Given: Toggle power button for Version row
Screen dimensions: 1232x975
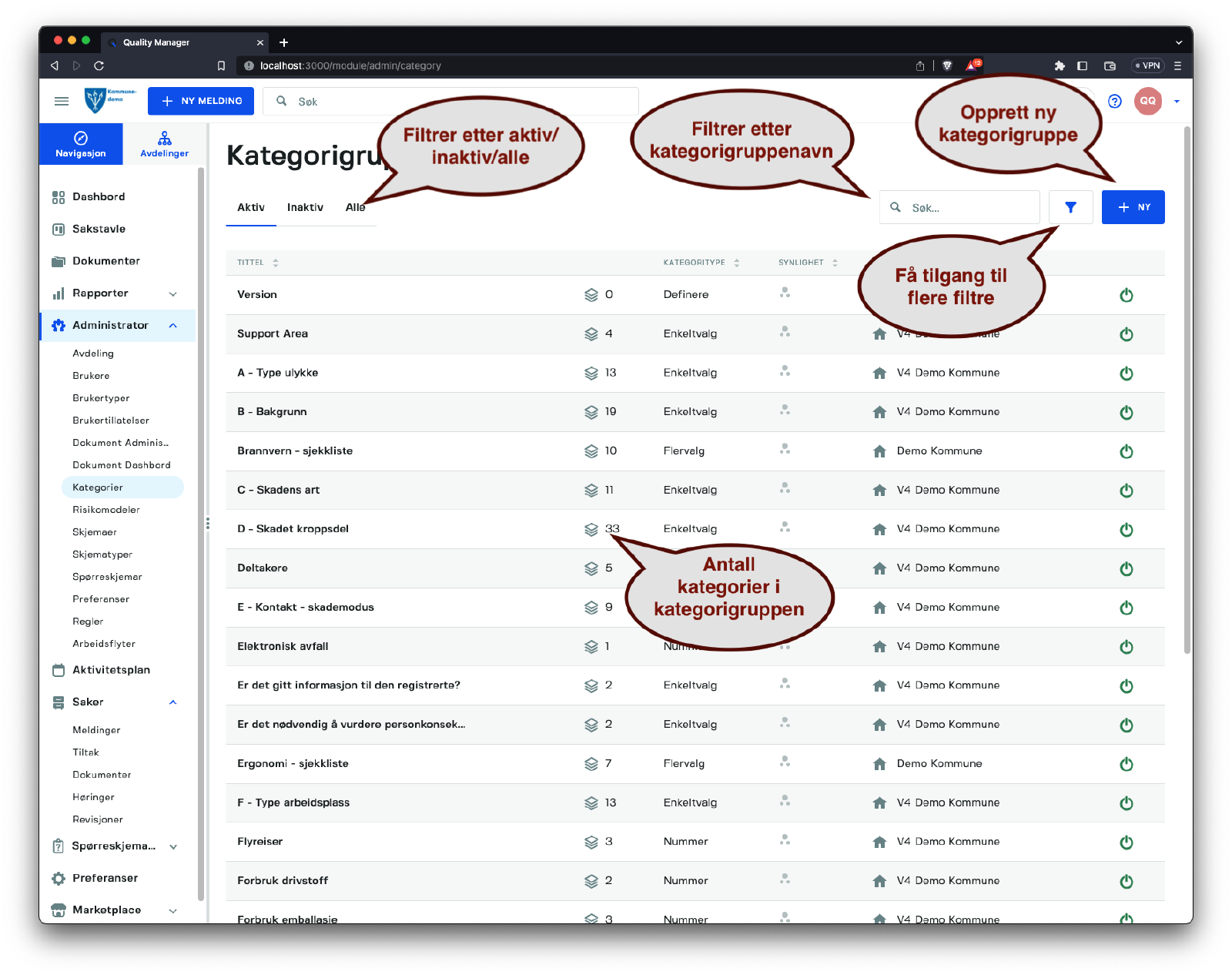Looking at the screenshot, I should [x=1126, y=295].
